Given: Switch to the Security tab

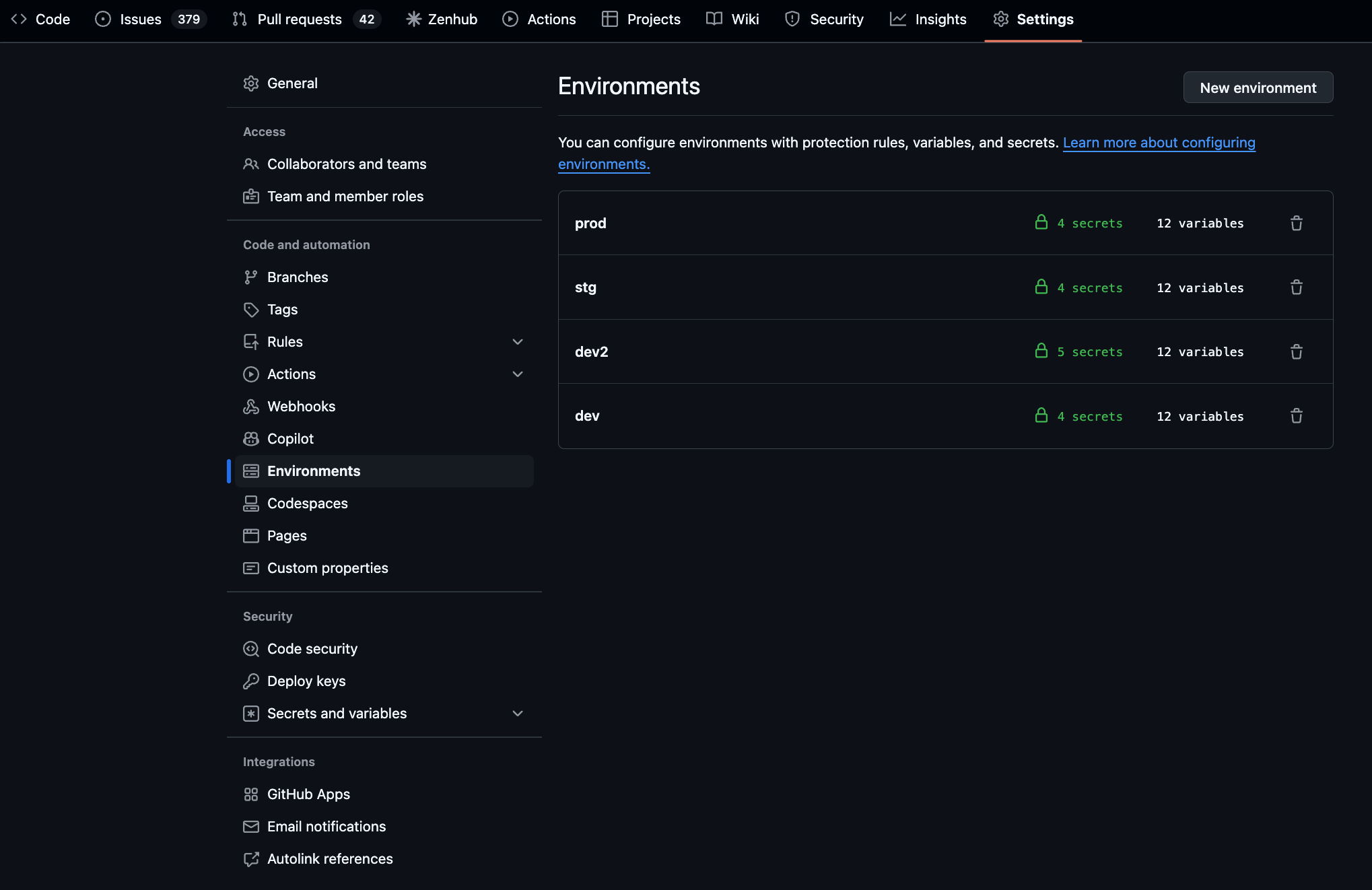Looking at the screenshot, I should click(x=835, y=19).
